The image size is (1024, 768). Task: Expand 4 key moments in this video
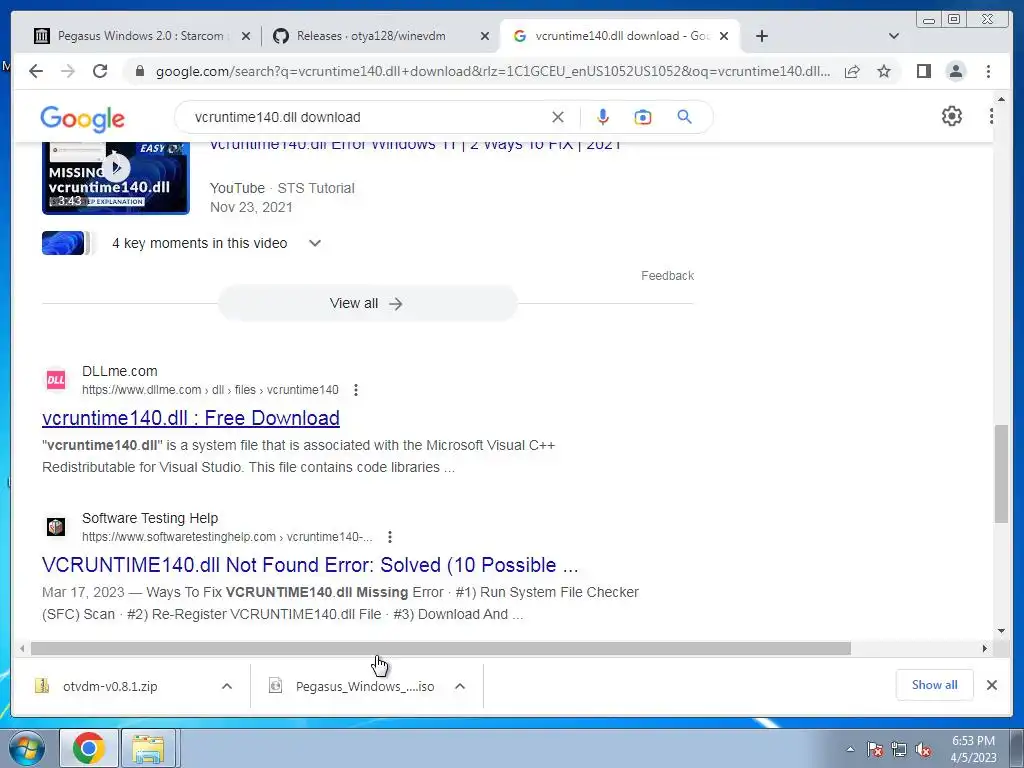tap(315, 243)
